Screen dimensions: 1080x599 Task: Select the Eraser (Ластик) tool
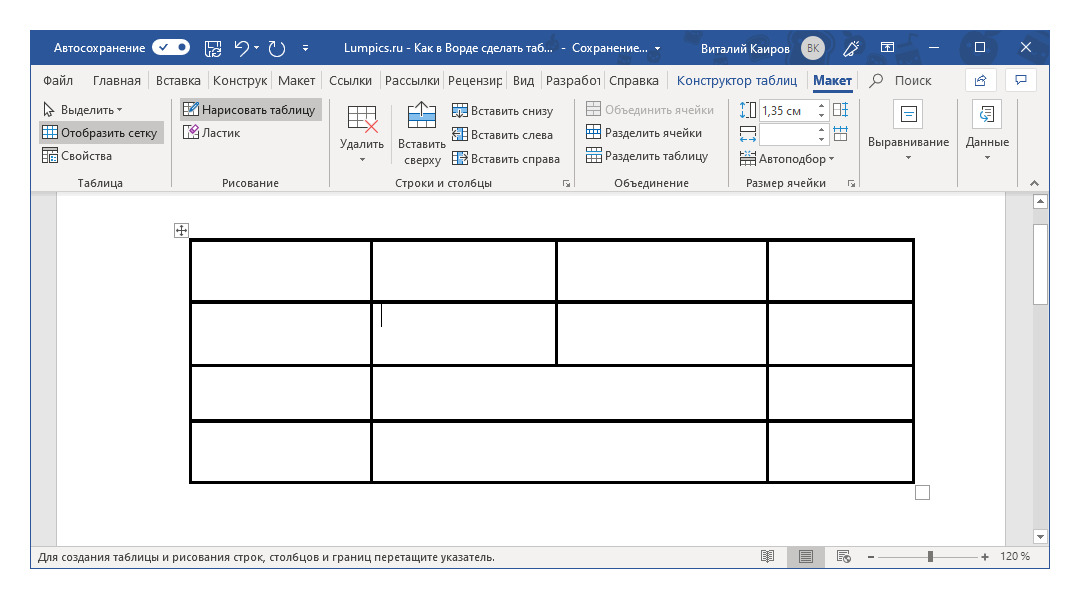tap(211, 133)
